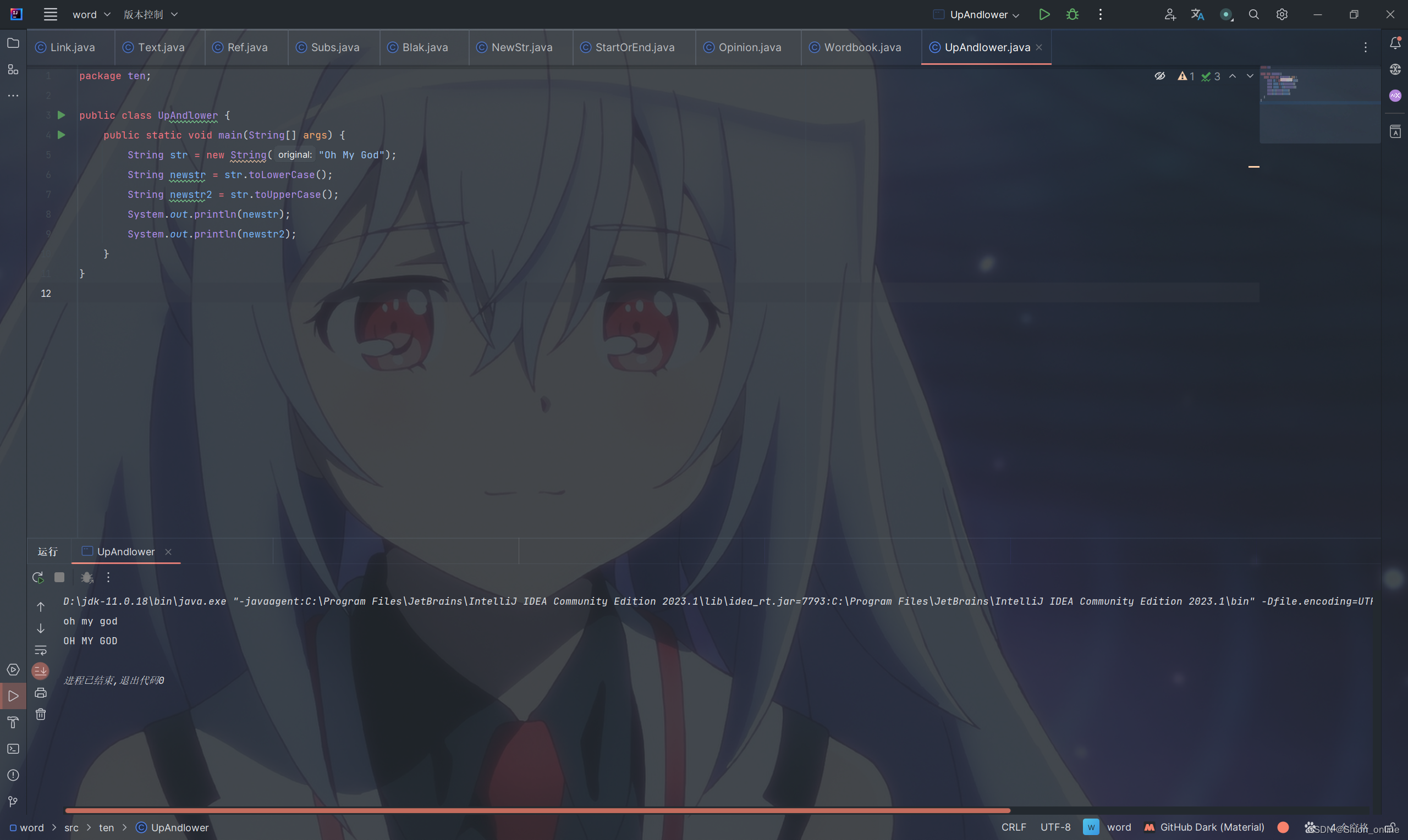Image resolution: width=1408 pixels, height=840 pixels.
Task: Open run panel more options menu
Action: point(108,577)
